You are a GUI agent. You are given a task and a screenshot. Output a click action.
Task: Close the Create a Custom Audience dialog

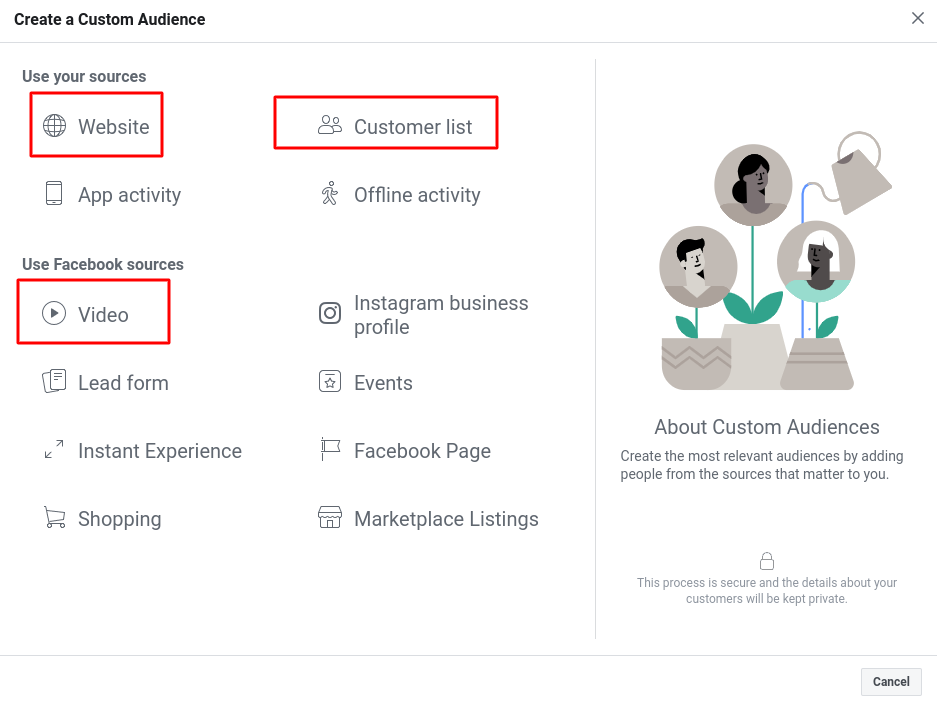tap(917, 19)
